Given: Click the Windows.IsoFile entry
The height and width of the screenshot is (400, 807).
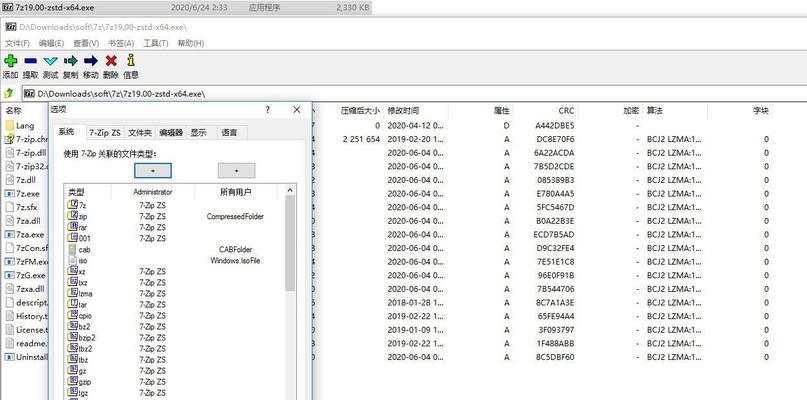Looking at the screenshot, I should 235,260.
